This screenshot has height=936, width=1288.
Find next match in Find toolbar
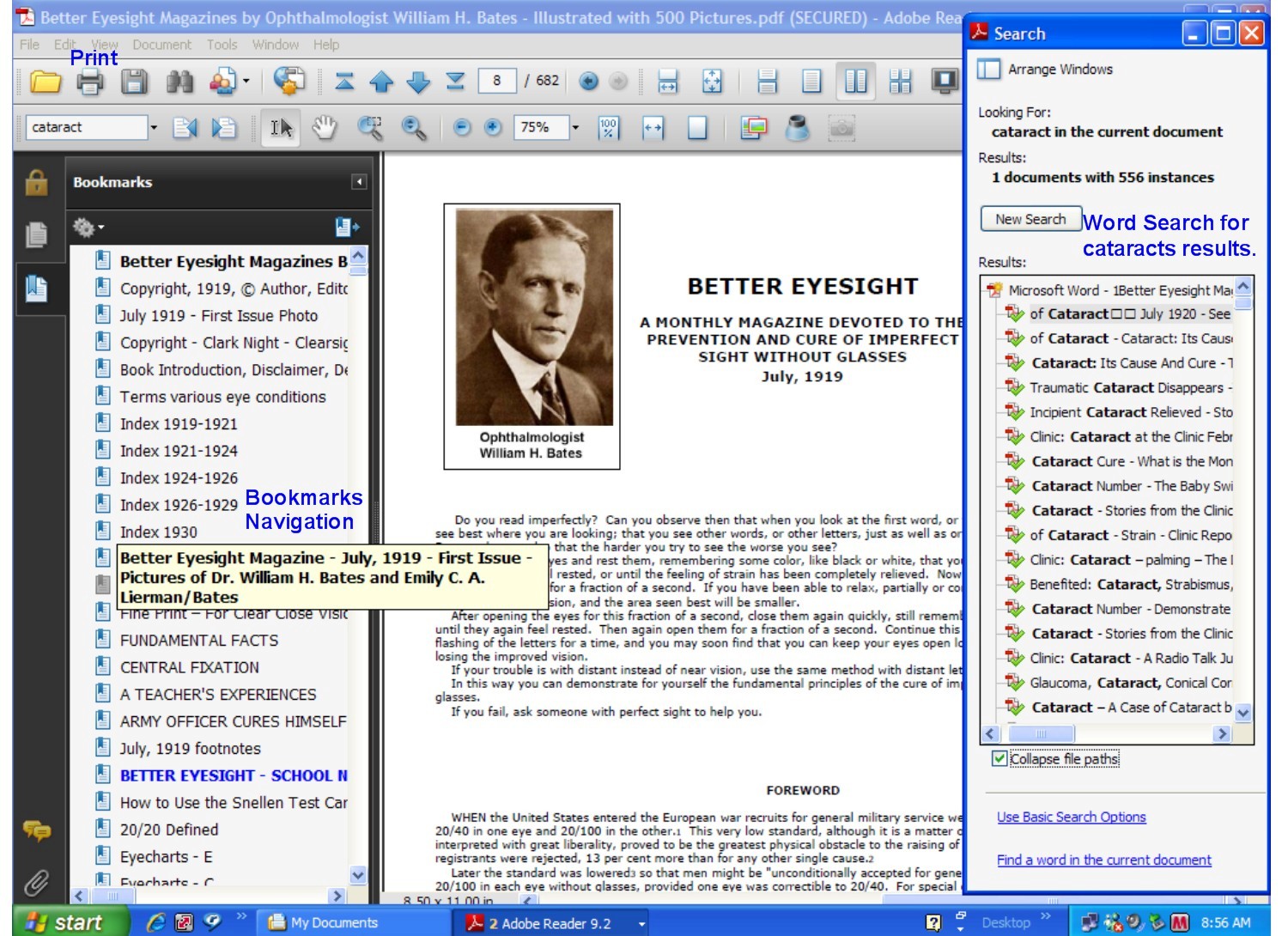(x=223, y=128)
